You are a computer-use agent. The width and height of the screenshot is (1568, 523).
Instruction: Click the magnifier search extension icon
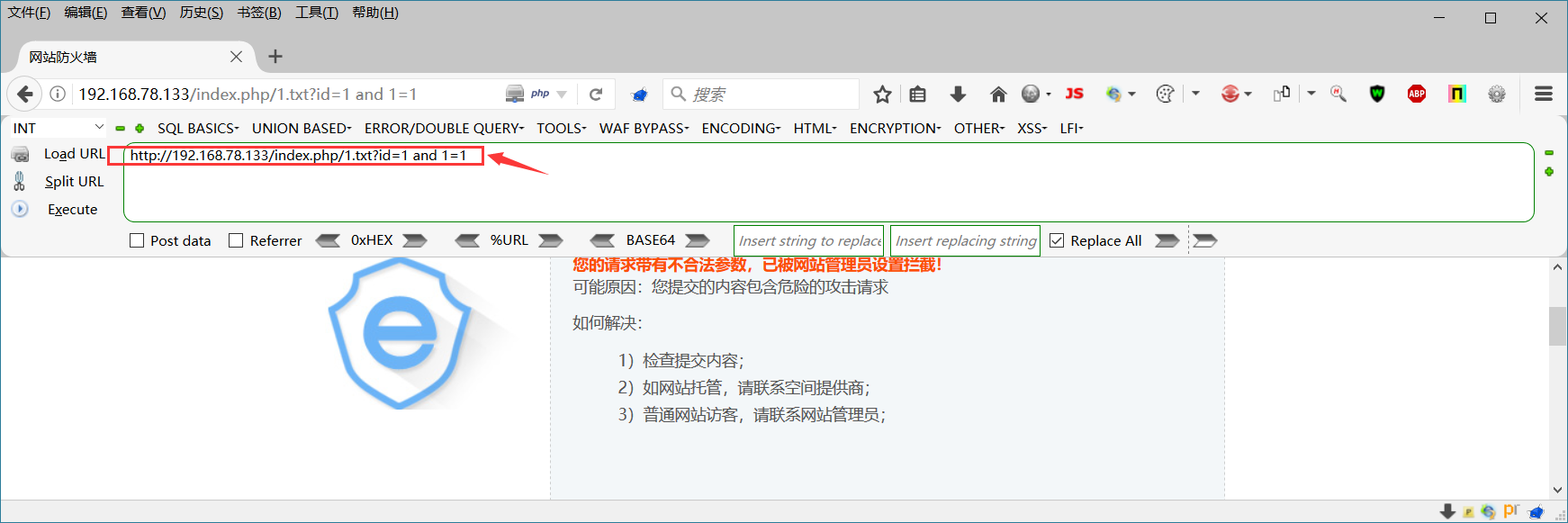[x=1338, y=94]
